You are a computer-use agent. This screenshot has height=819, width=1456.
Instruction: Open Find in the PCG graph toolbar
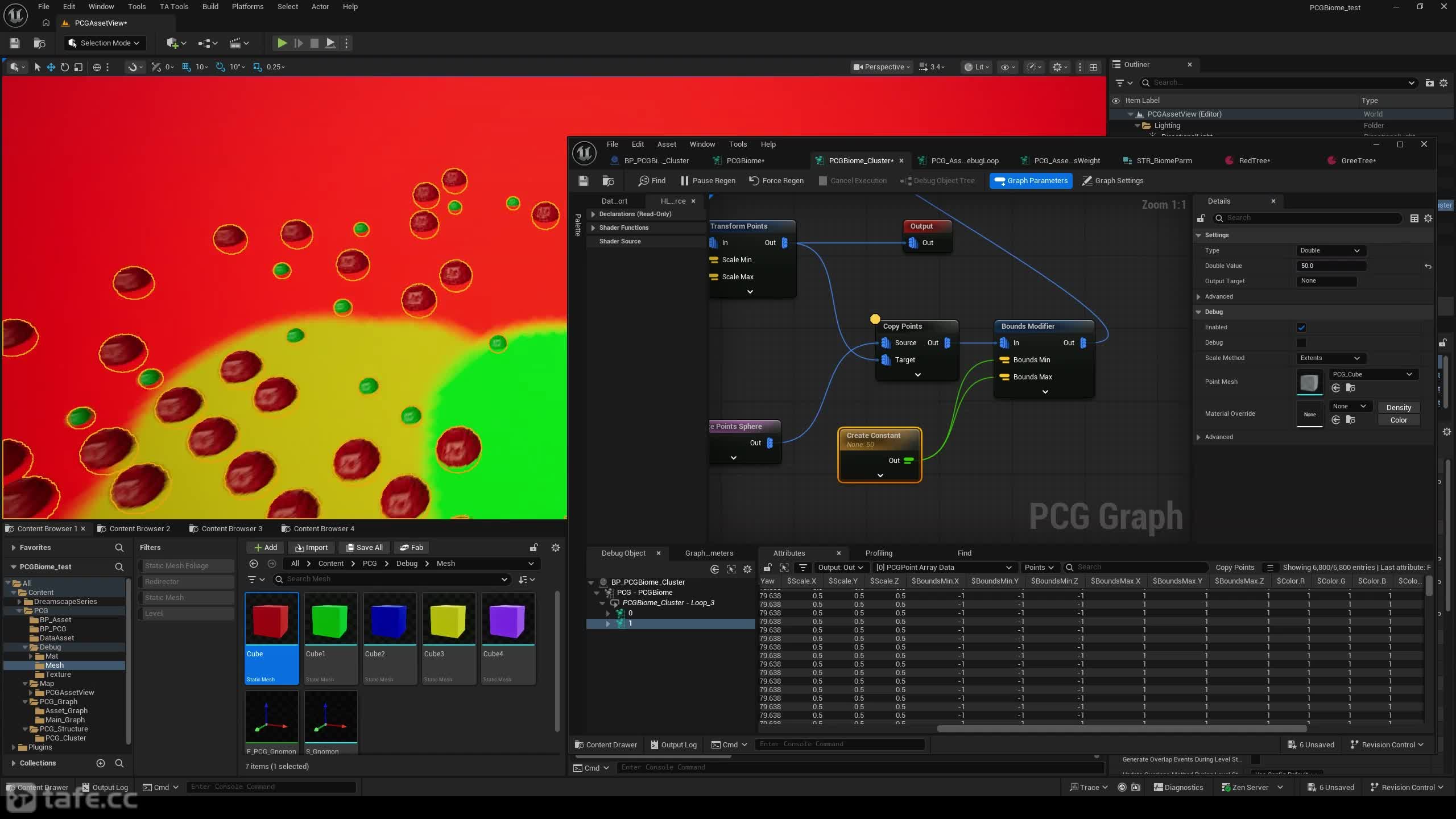pos(652,181)
